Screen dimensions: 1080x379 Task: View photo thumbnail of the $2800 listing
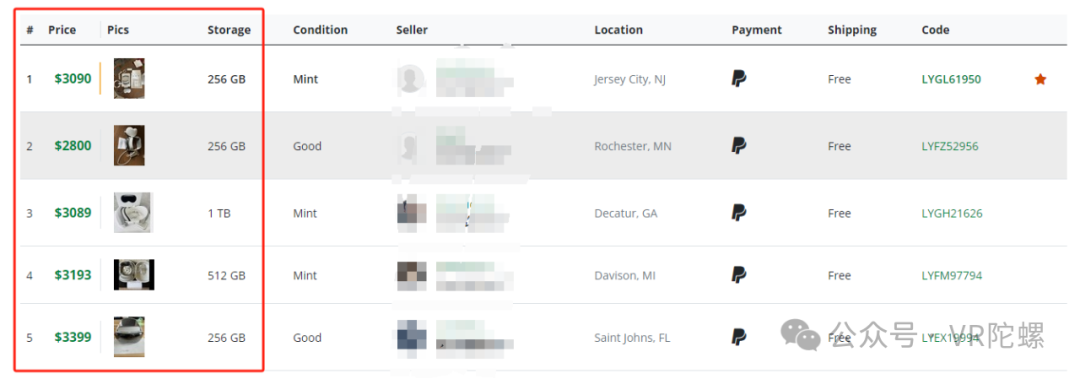tap(129, 145)
